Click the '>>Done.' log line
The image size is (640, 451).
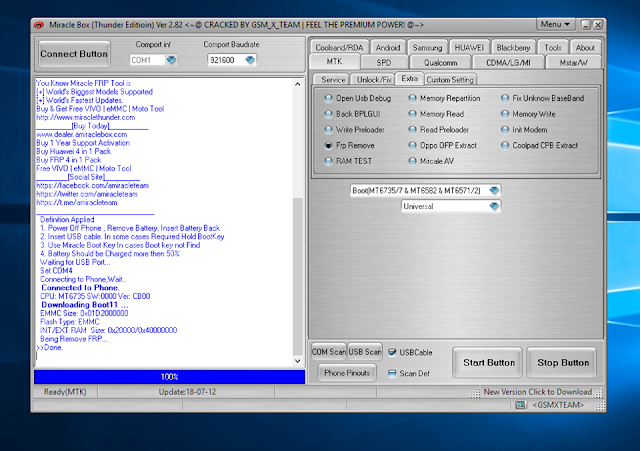click(x=49, y=348)
